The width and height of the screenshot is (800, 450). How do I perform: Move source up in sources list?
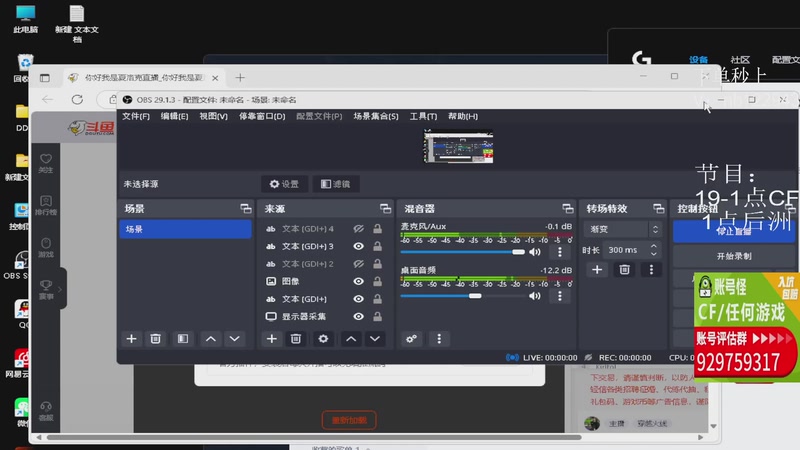coord(351,339)
